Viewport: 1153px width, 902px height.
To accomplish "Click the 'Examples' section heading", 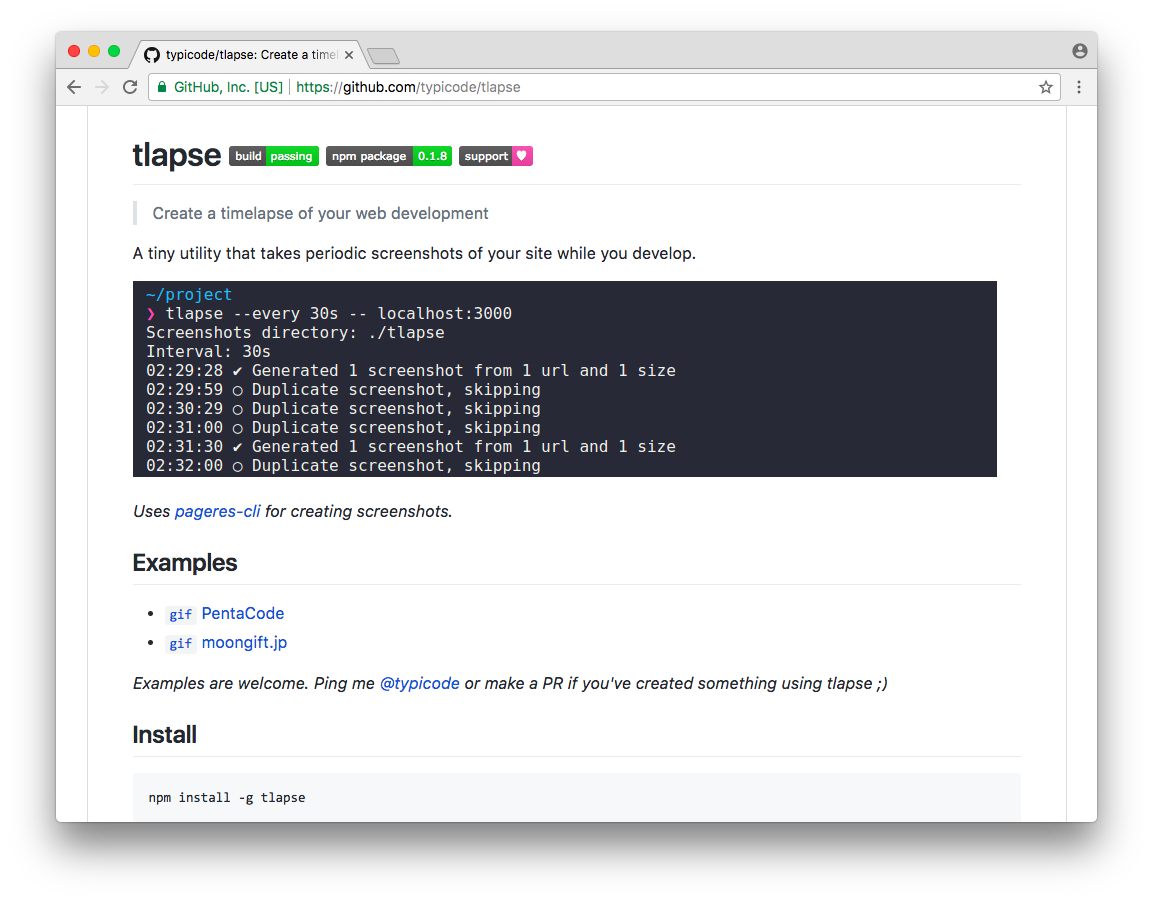I will tap(185, 563).
